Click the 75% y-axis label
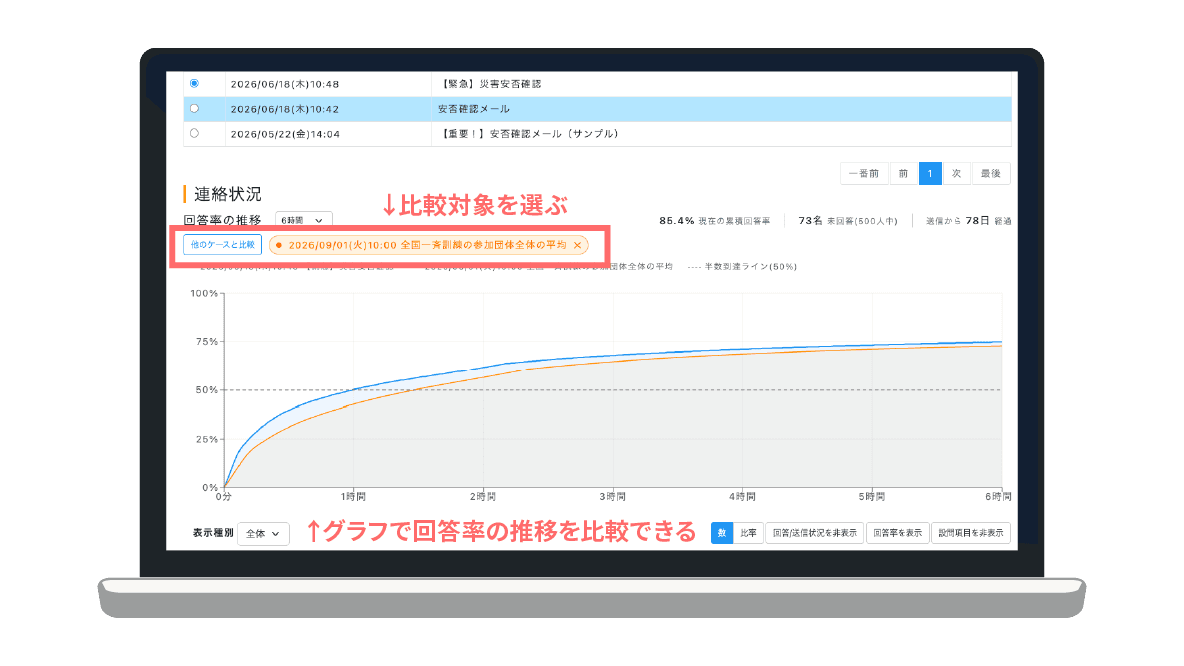Screen dimensions: 1184x666 [207, 341]
